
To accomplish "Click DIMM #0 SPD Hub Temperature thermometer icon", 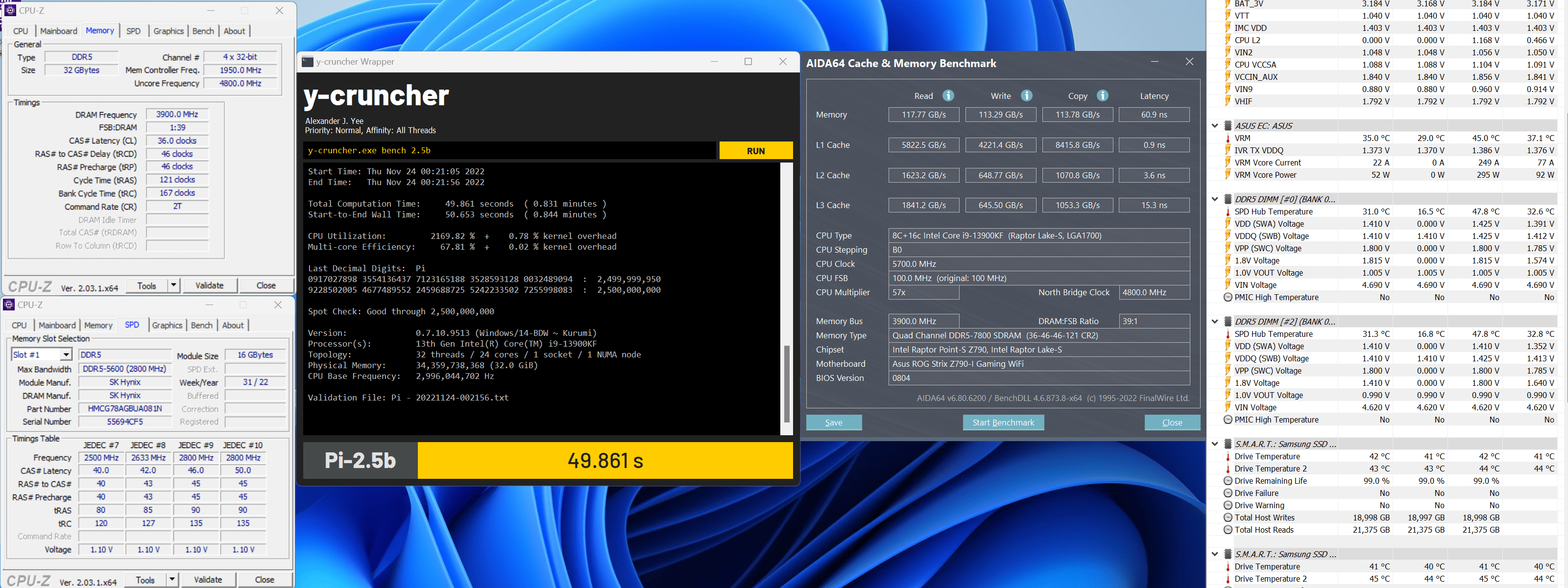I will [x=1228, y=212].
